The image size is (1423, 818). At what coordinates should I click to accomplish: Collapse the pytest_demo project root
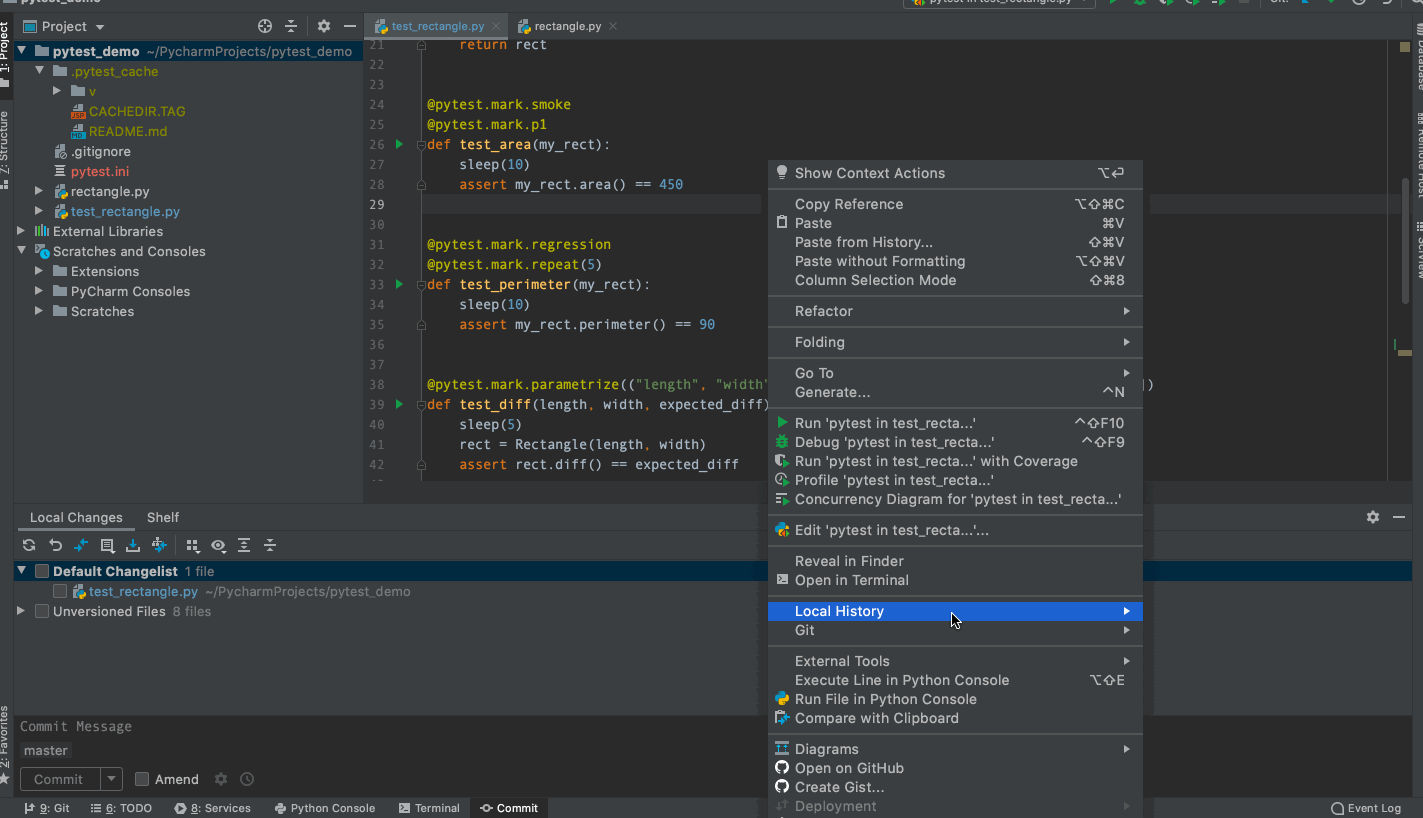(21, 51)
